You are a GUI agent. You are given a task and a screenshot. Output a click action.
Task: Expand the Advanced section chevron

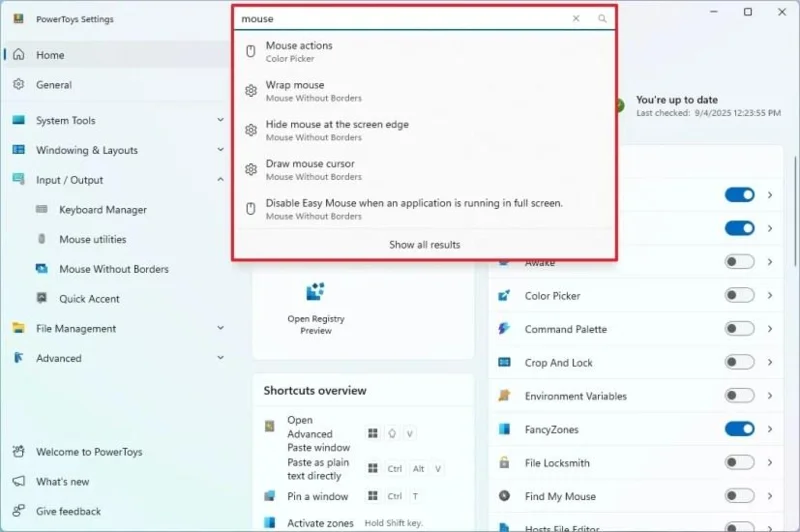220,357
